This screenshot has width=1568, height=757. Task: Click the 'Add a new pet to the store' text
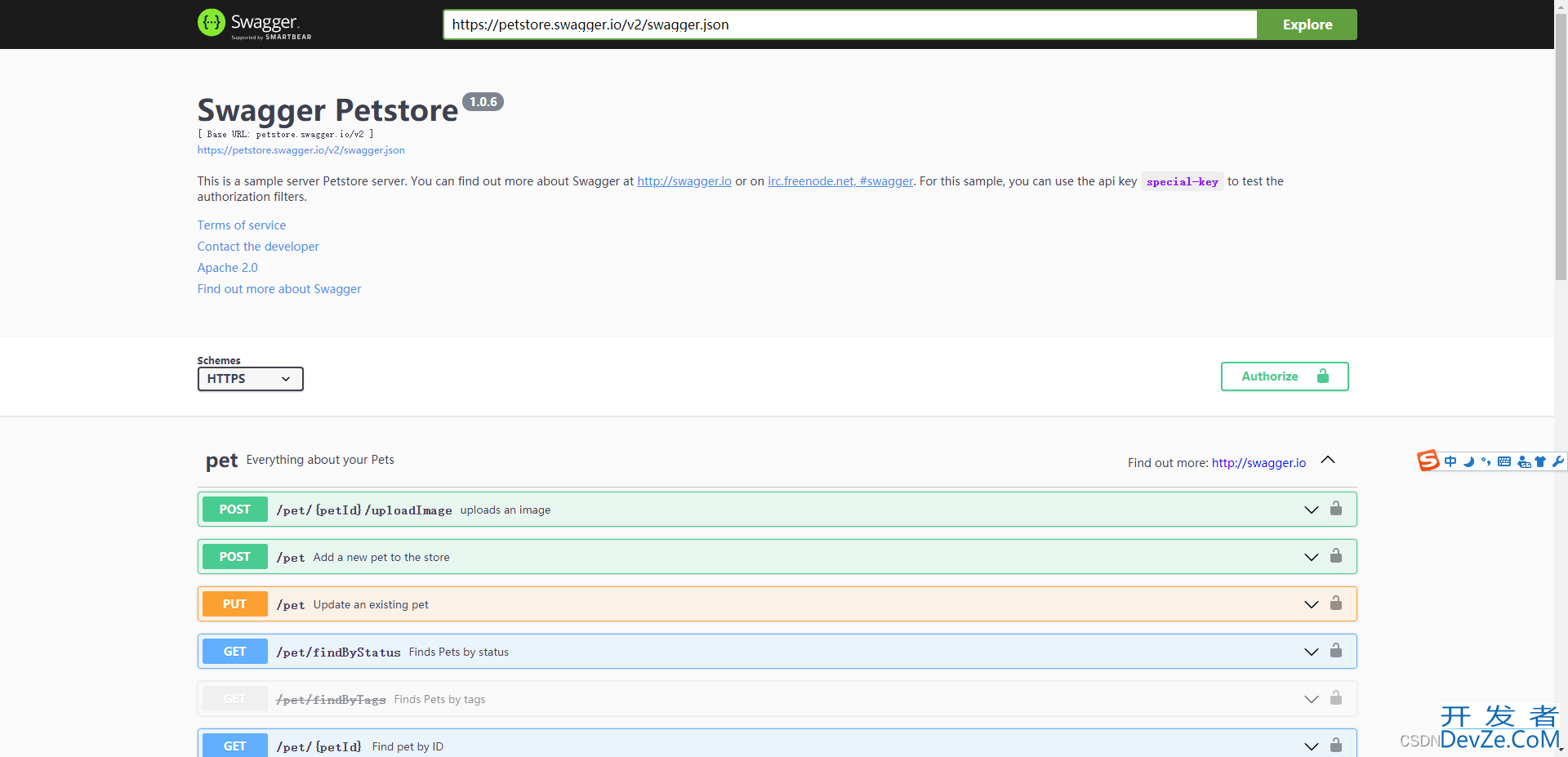(x=381, y=557)
